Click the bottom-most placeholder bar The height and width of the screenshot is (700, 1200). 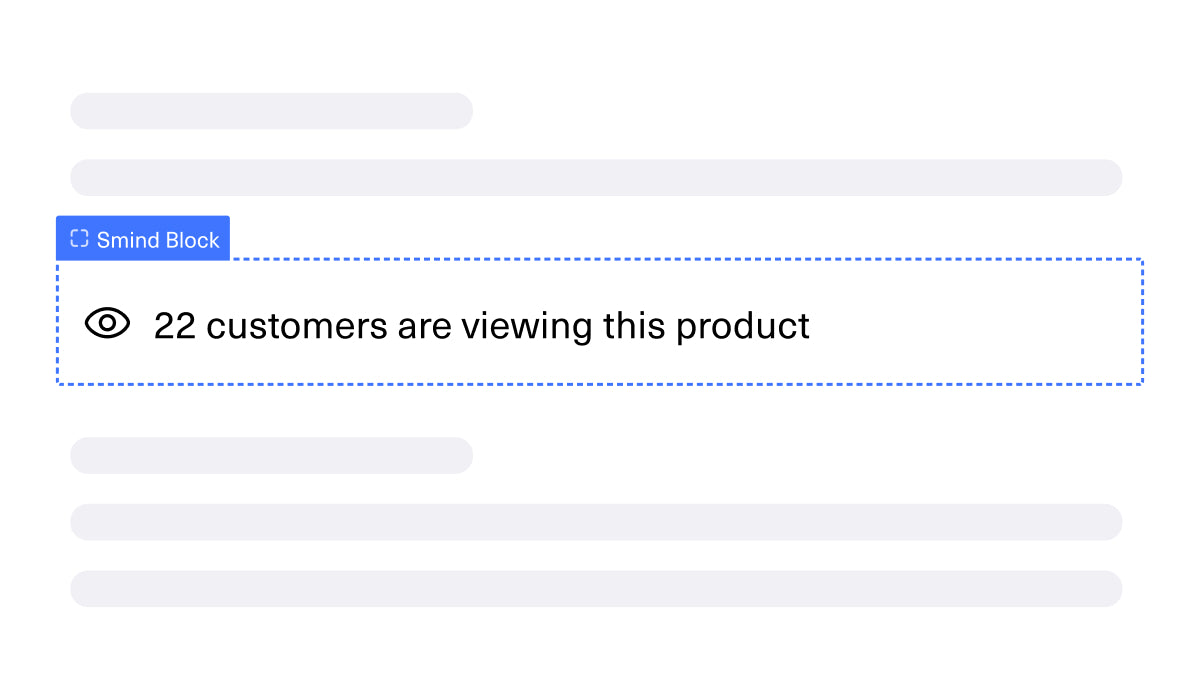(596, 588)
